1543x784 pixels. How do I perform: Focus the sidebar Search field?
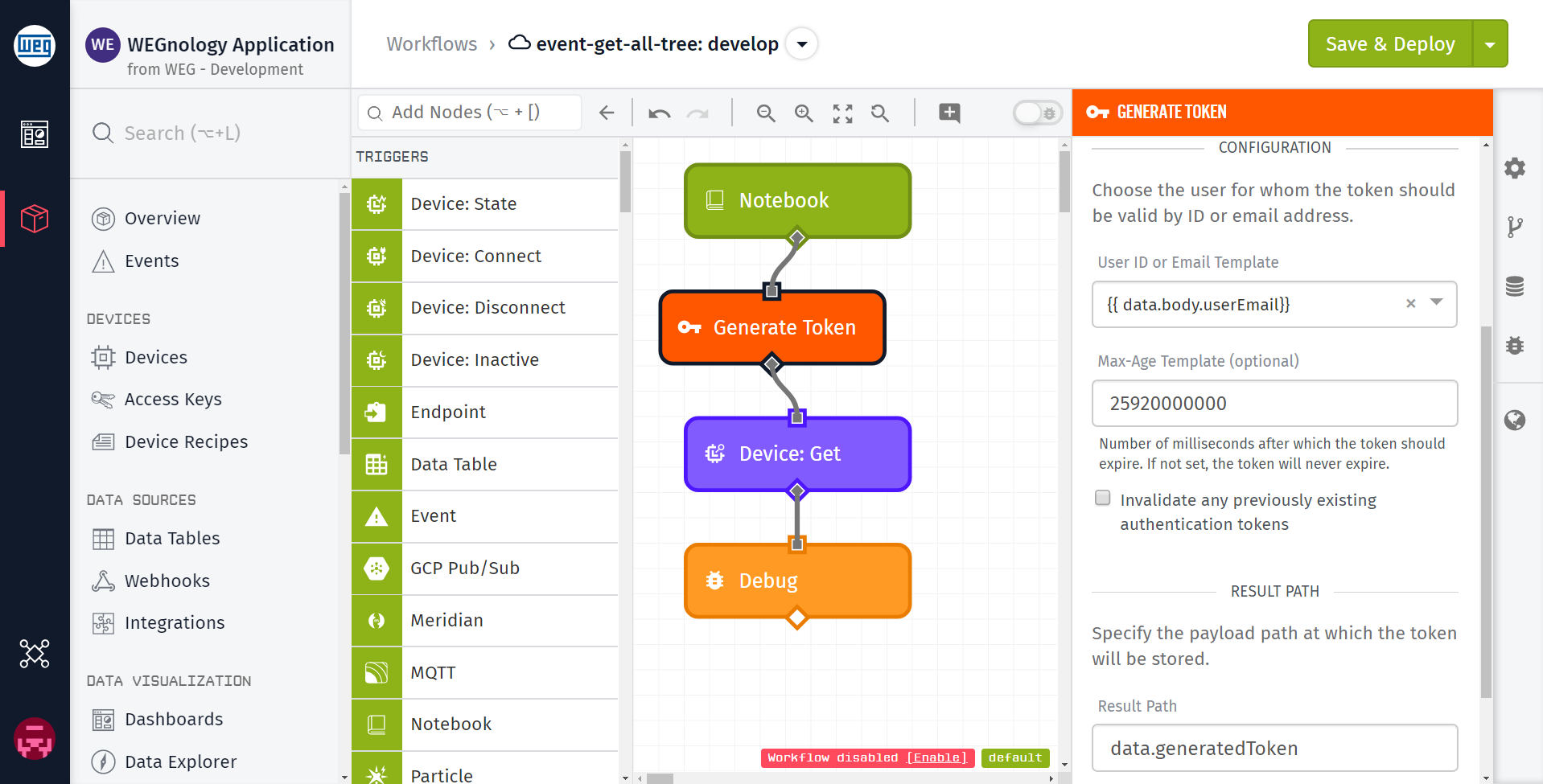211,133
